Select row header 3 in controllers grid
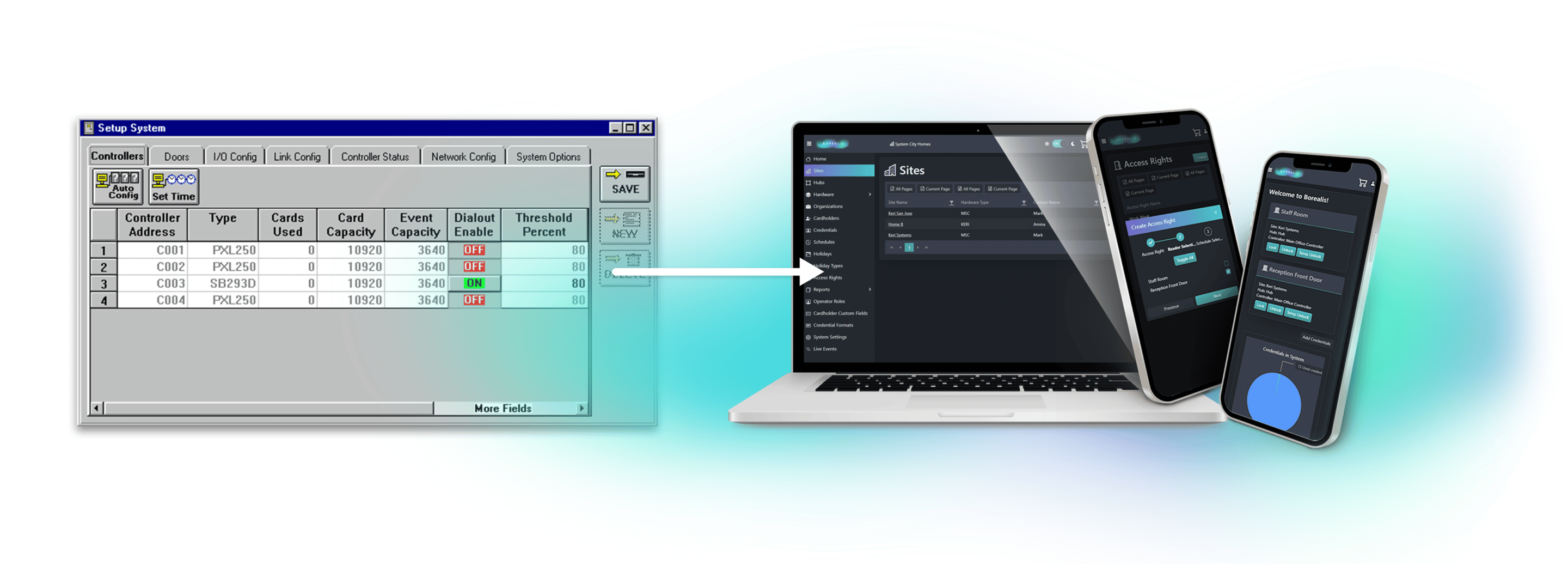This screenshot has width=1568, height=564. tap(103, 283)
